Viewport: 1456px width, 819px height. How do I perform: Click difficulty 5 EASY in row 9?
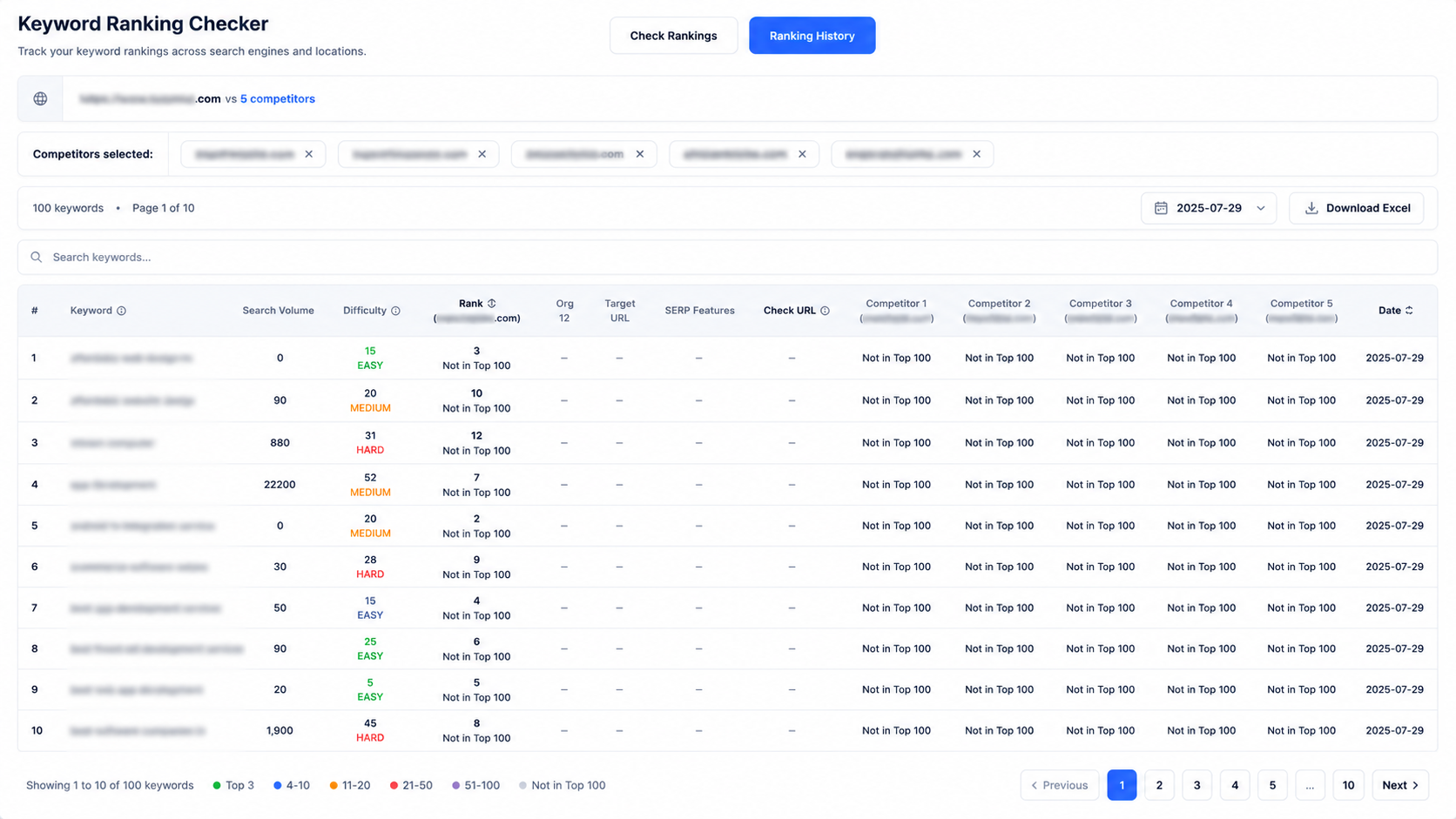(370, 690)
